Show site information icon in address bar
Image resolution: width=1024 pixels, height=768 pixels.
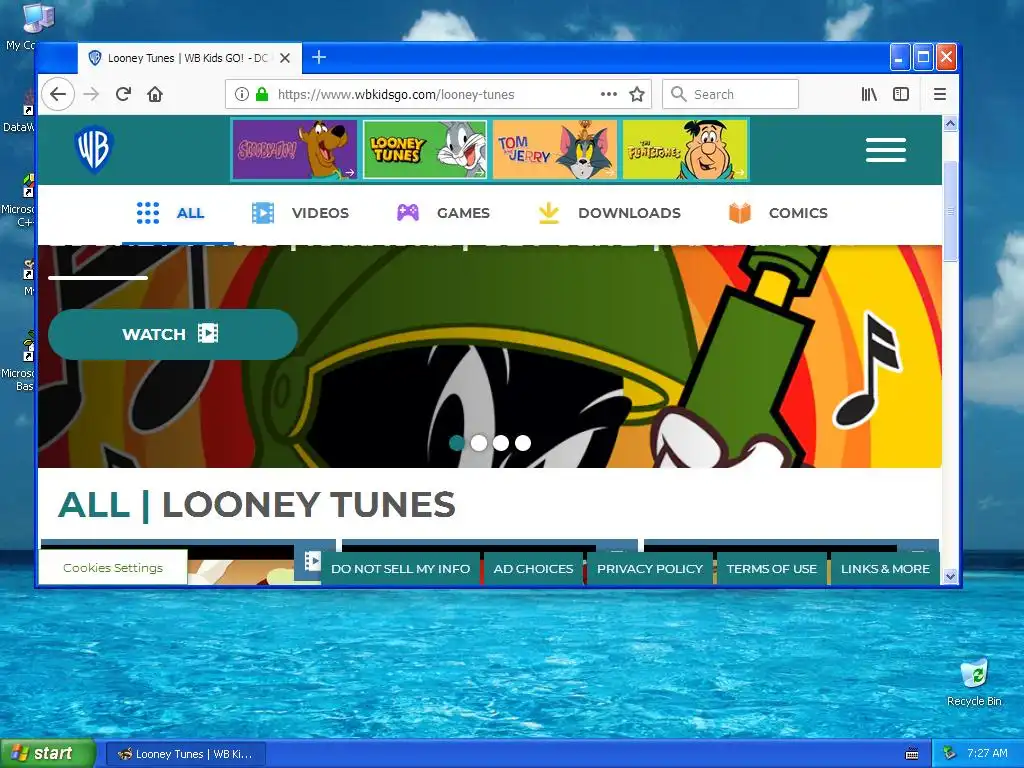click(242, 94)
